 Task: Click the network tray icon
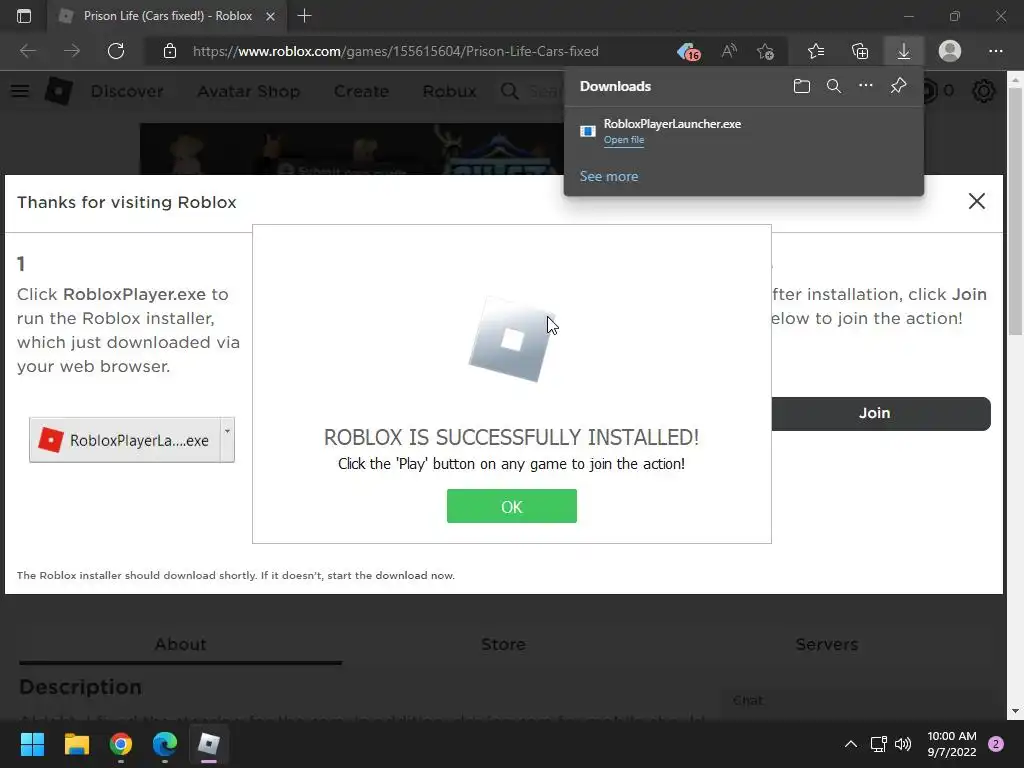click(878, 744)
